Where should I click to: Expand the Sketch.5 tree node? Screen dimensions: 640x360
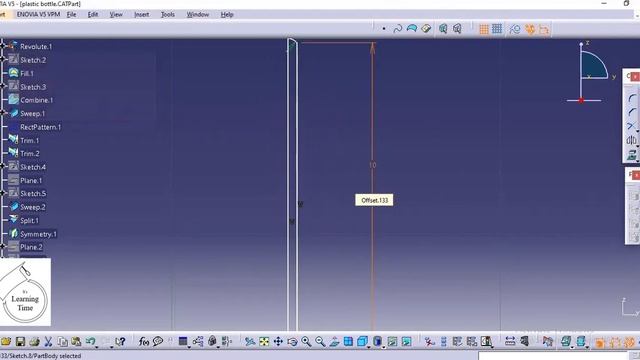3,193
